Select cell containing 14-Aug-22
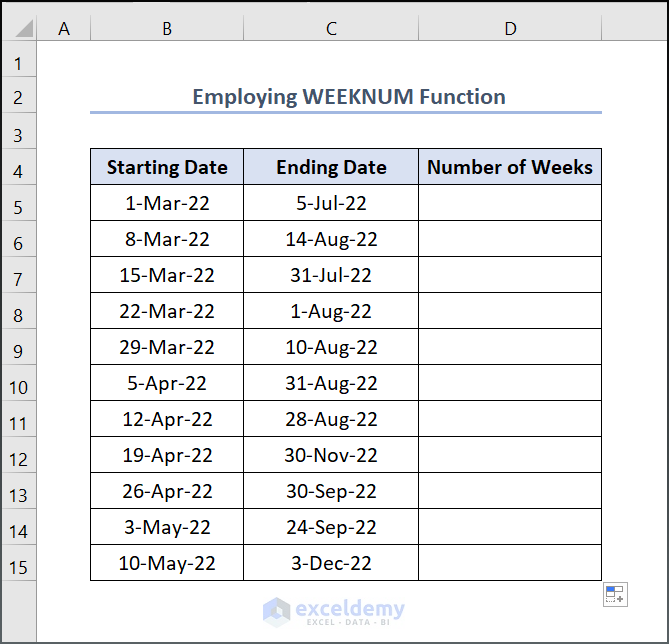The height and width of the screenshot is (644, 669). (331, 239)
